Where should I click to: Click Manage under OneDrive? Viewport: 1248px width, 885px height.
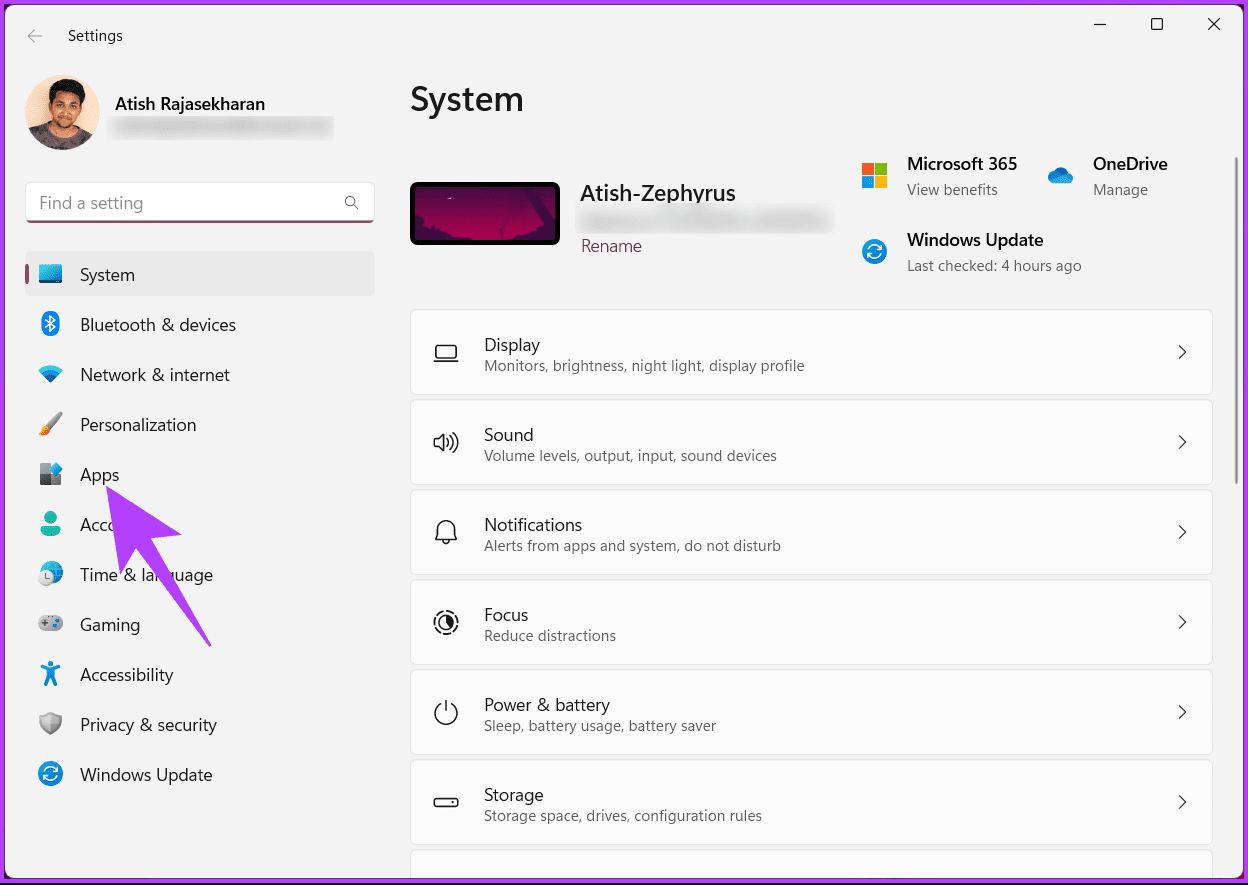click(1120, 190)
